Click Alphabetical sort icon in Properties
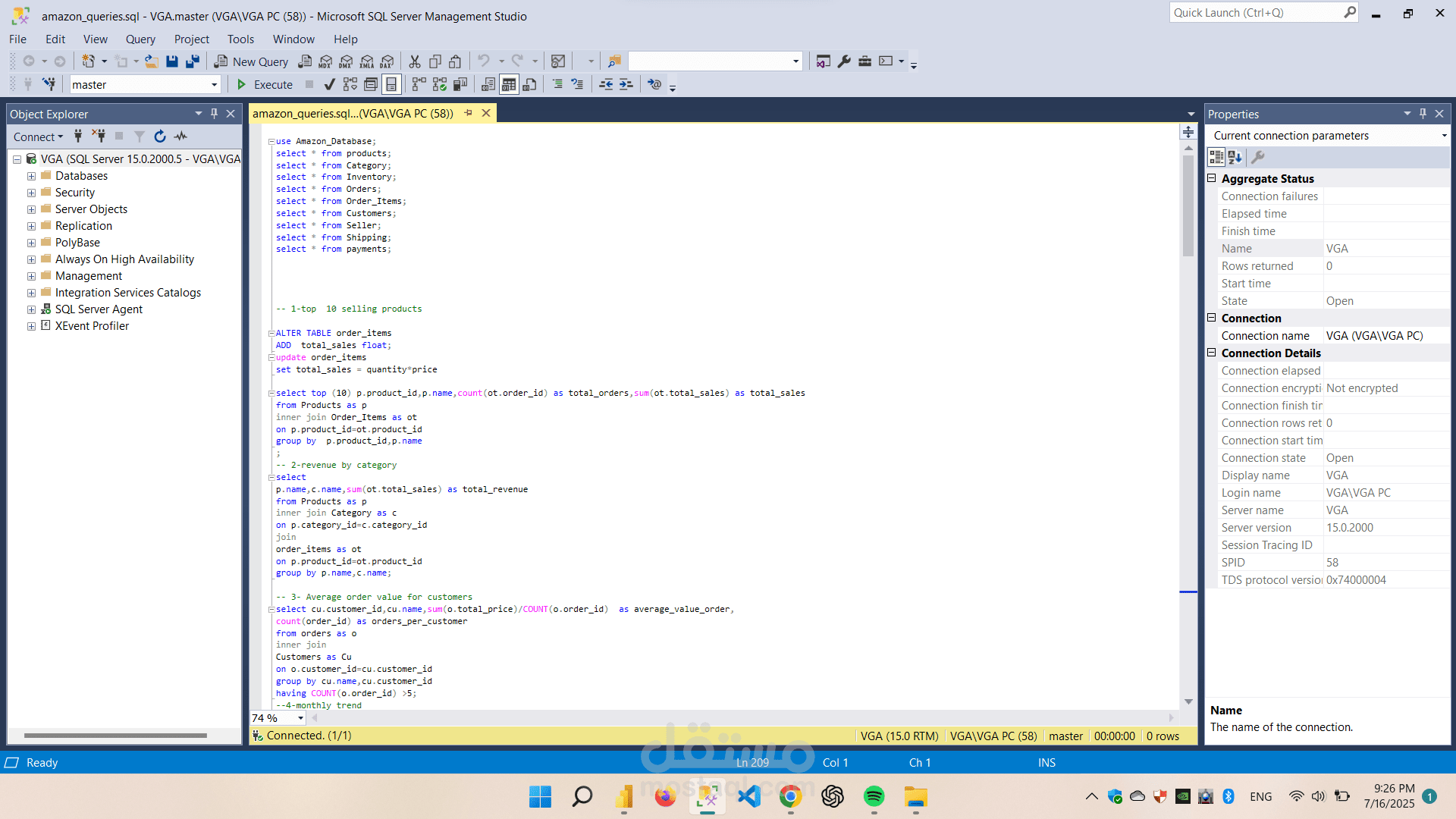1456x819 pixels. (x=1235, y=157)
